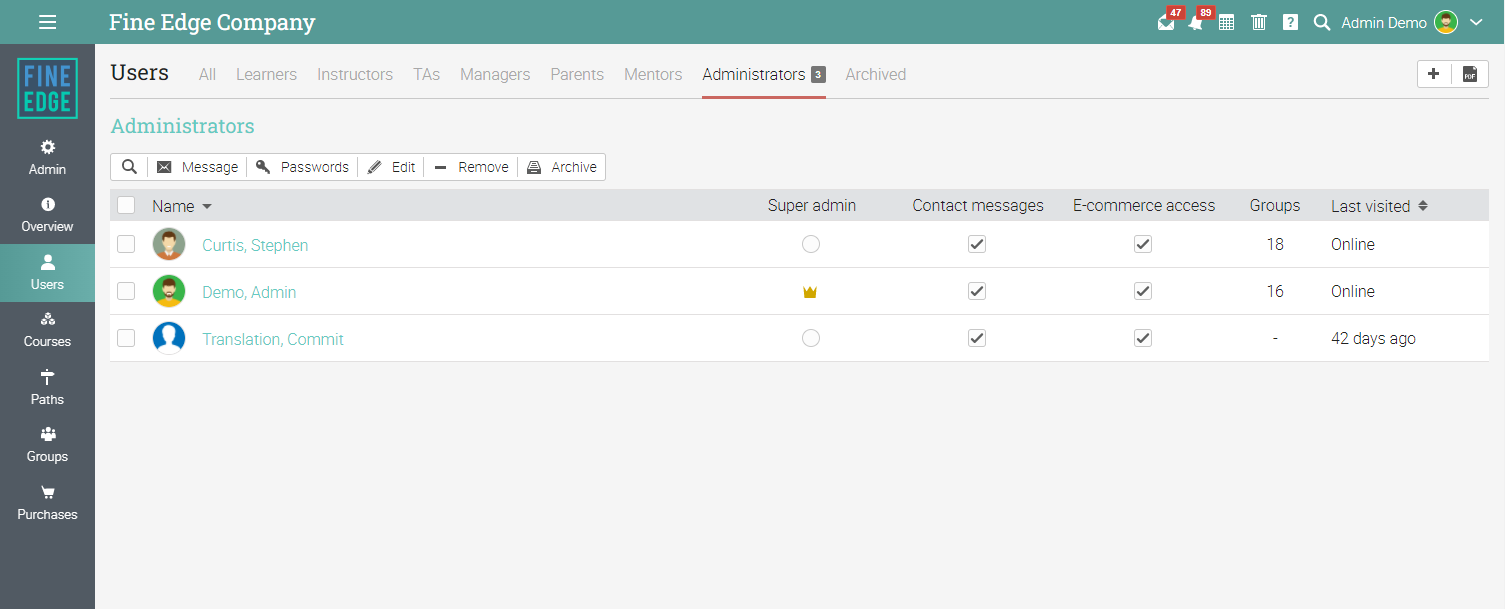Open Users in the sidebar
This screenshot has height=609, width=1505.
pyautogui.click(x=47, y=273)
